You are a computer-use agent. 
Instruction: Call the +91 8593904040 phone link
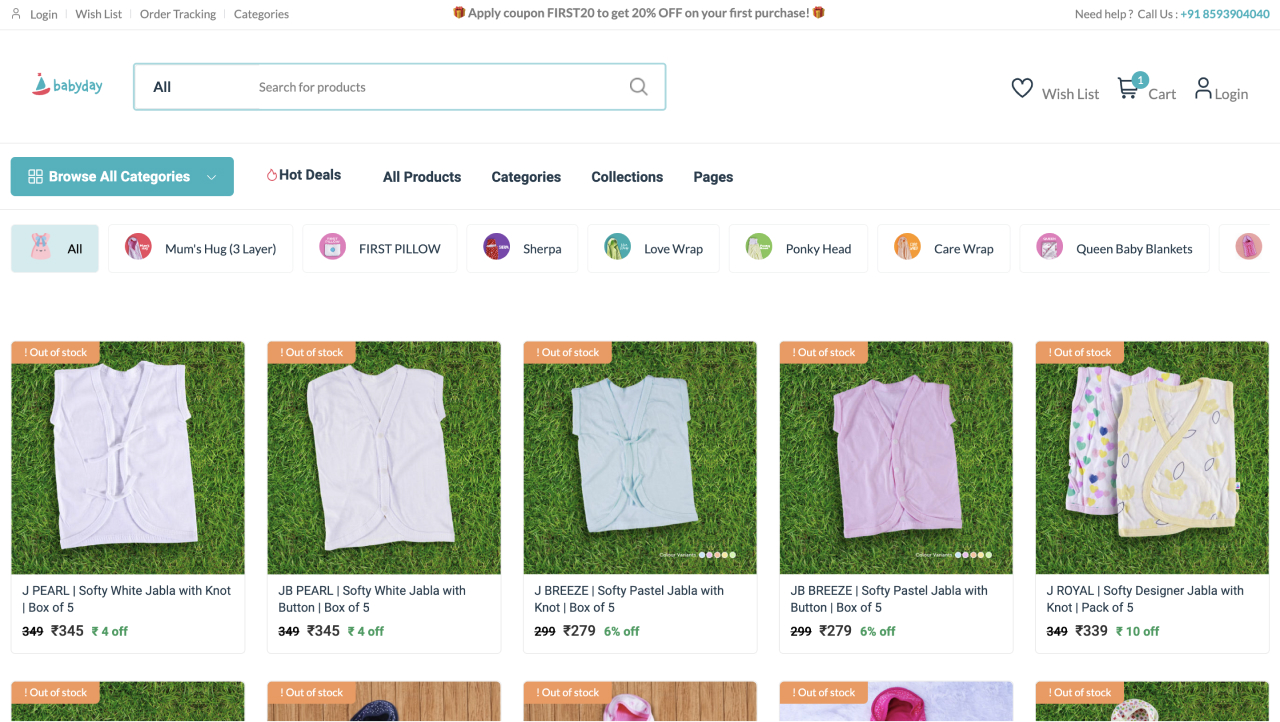1225,14
